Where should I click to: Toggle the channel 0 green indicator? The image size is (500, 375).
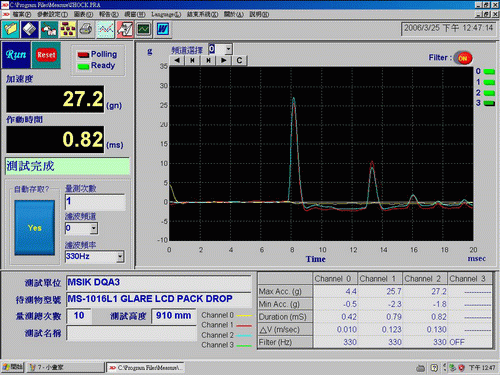click(x=489, y=72)
